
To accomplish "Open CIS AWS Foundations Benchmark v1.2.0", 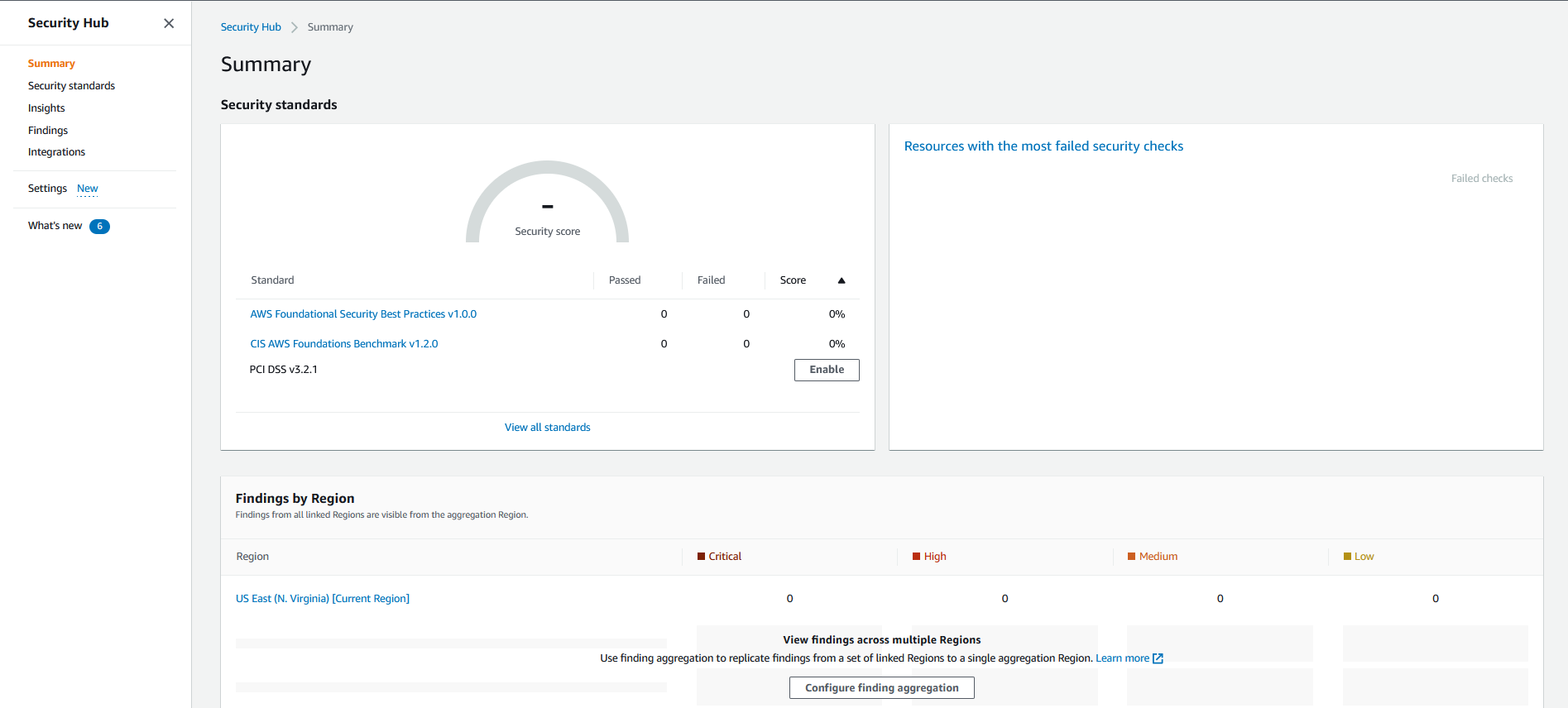I will click(344, 344).
